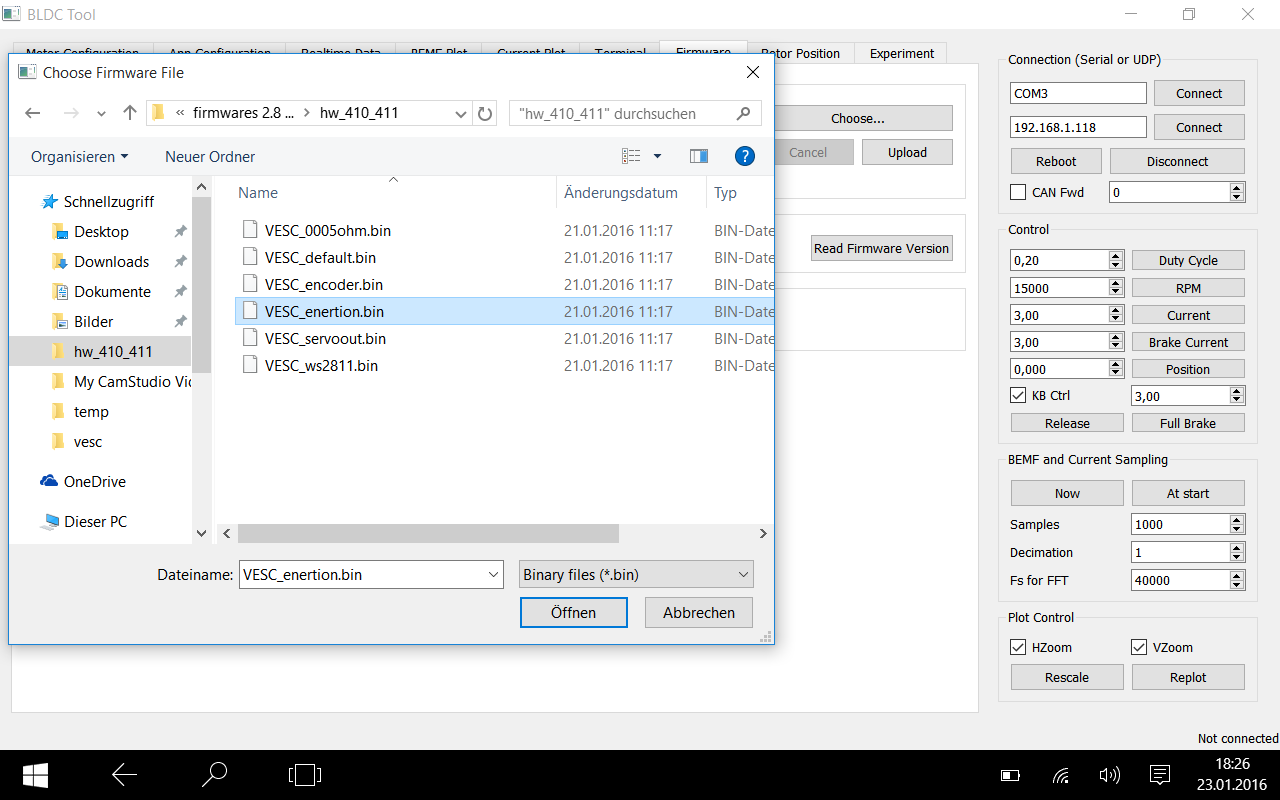Toggle the preview pane icon
This screenshot has width=1280, height=800.
(699, 156)
